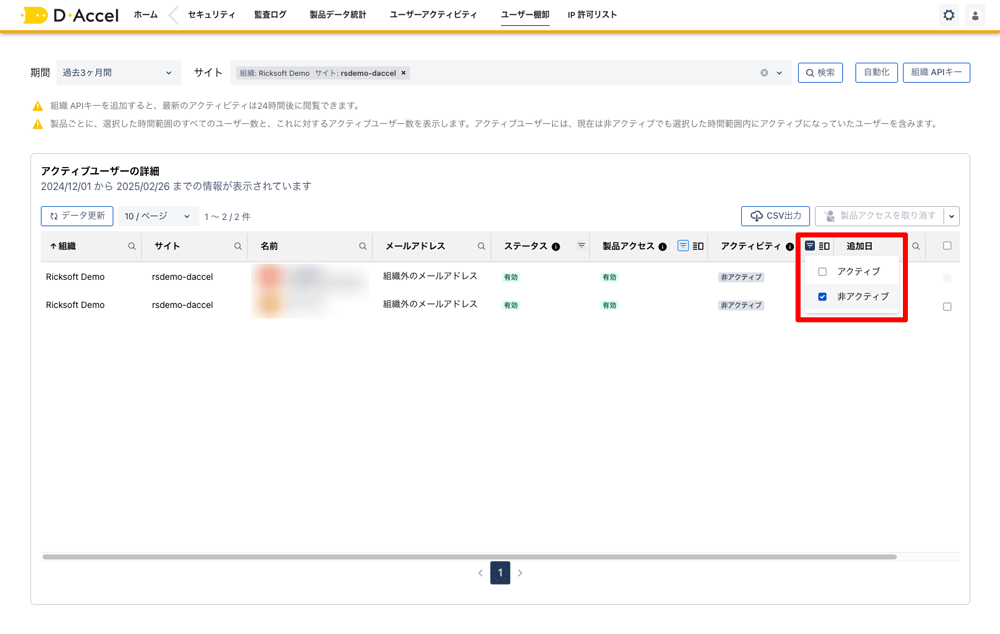Open the 10 / ページ page size dropdown
Image resolution: width=1000 pixels, height=634 pixels.
[158, 216]
